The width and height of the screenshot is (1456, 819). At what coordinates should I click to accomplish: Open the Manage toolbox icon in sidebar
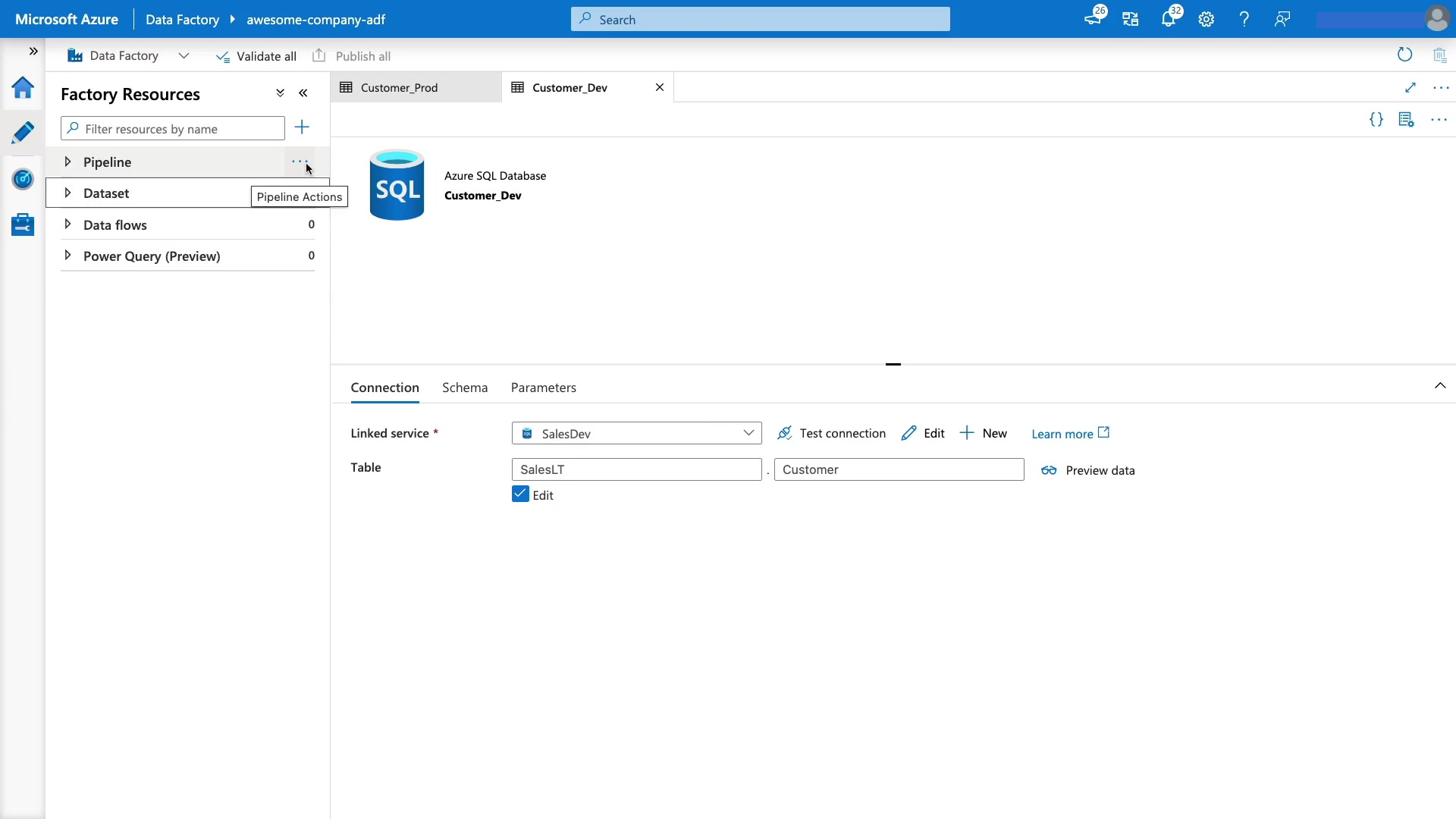(x=23, y=224)
